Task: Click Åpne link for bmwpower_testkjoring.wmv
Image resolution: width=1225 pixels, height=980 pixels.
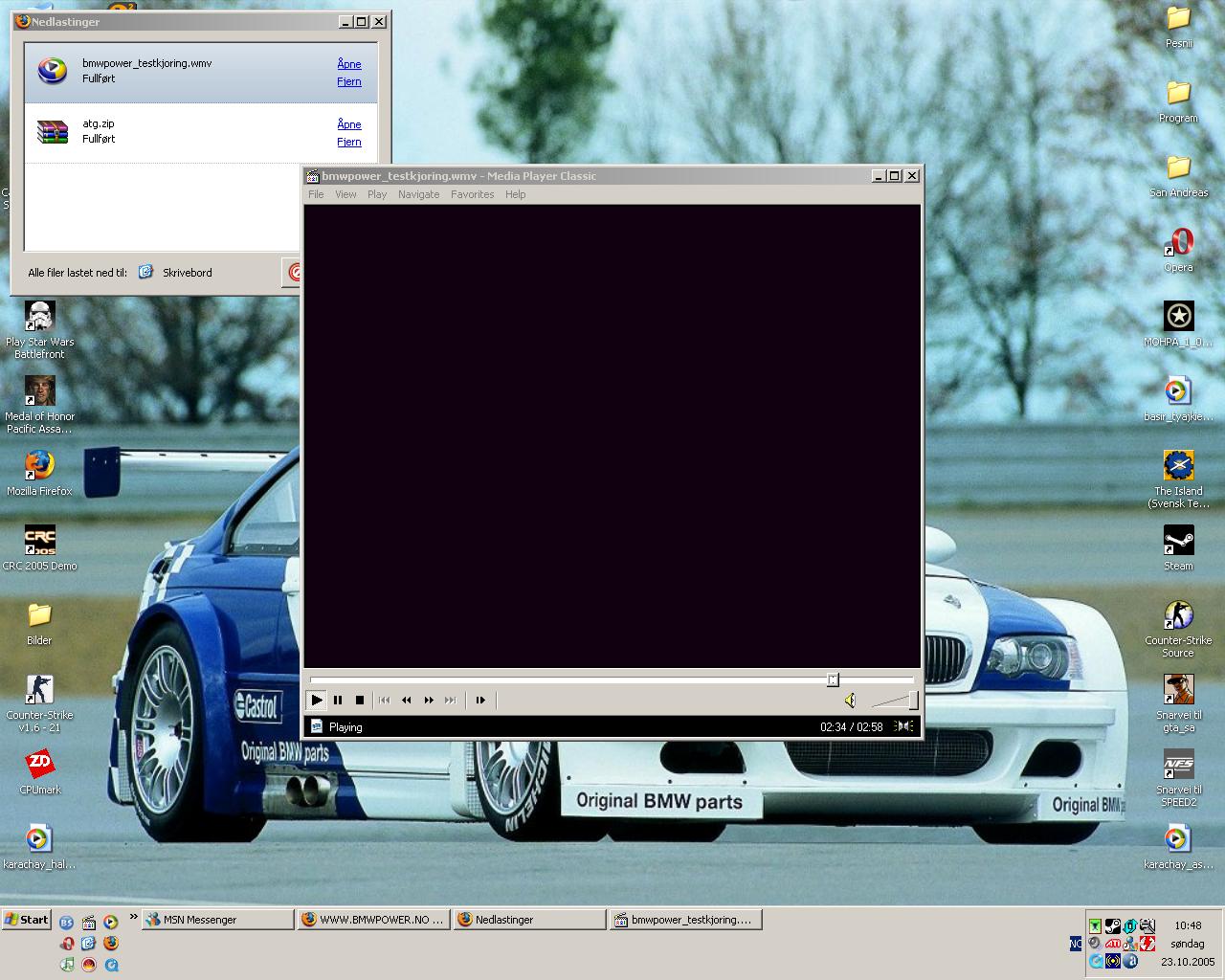Action: click(x=349, y=64)
